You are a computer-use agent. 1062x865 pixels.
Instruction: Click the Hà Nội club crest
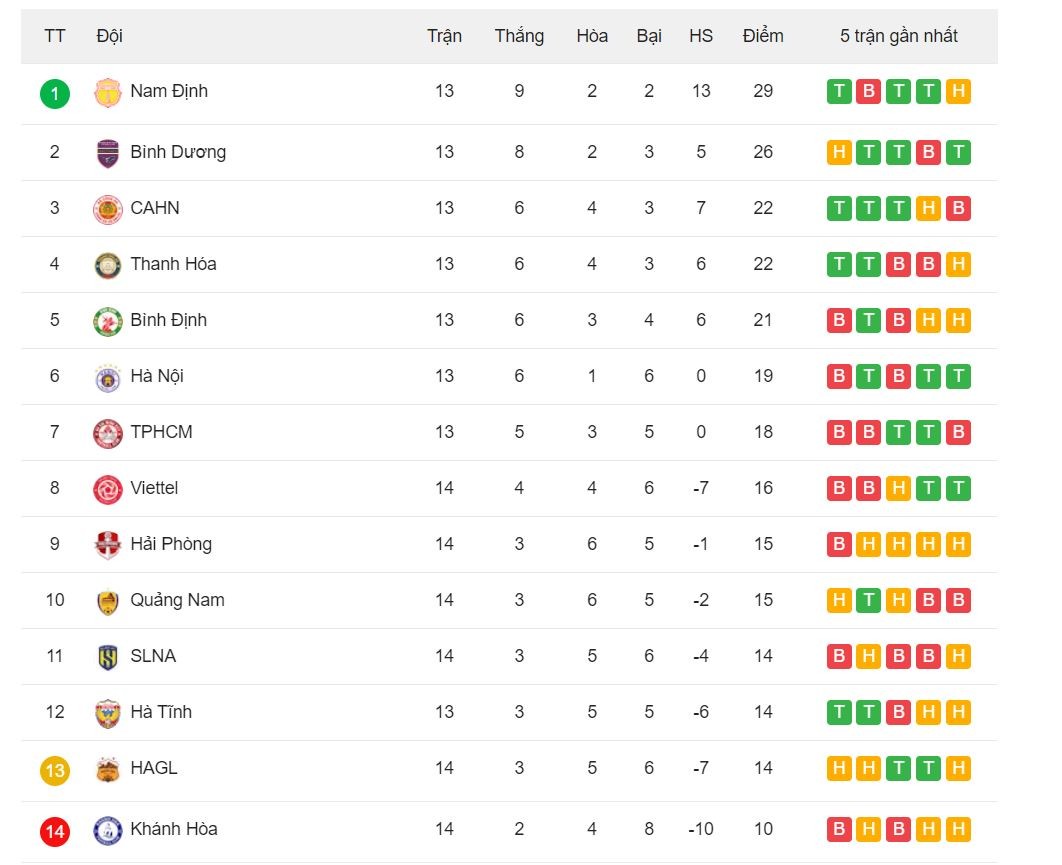click(108, 378)
